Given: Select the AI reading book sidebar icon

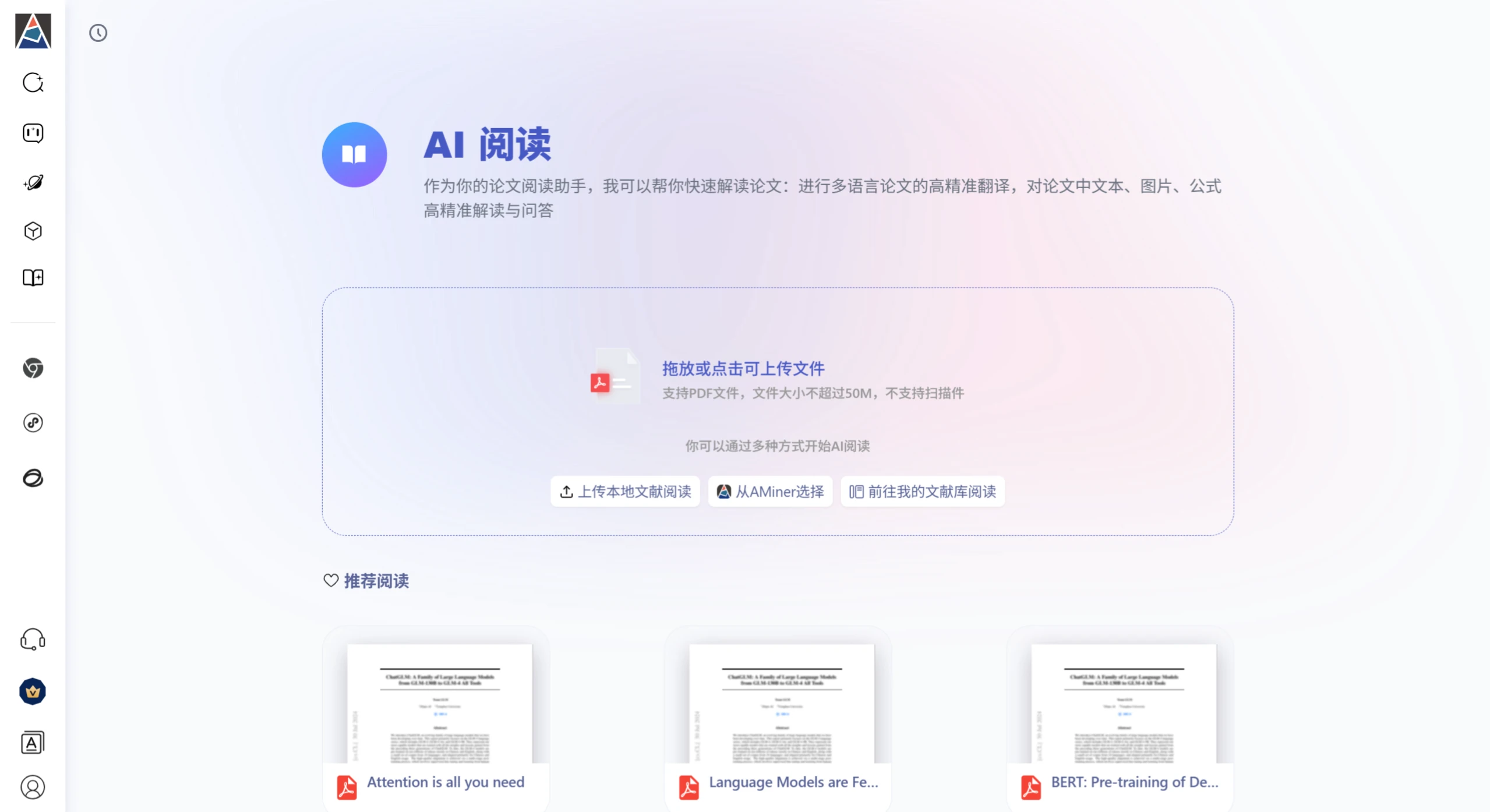Looking at the screenshot, I should click(33, 278).
